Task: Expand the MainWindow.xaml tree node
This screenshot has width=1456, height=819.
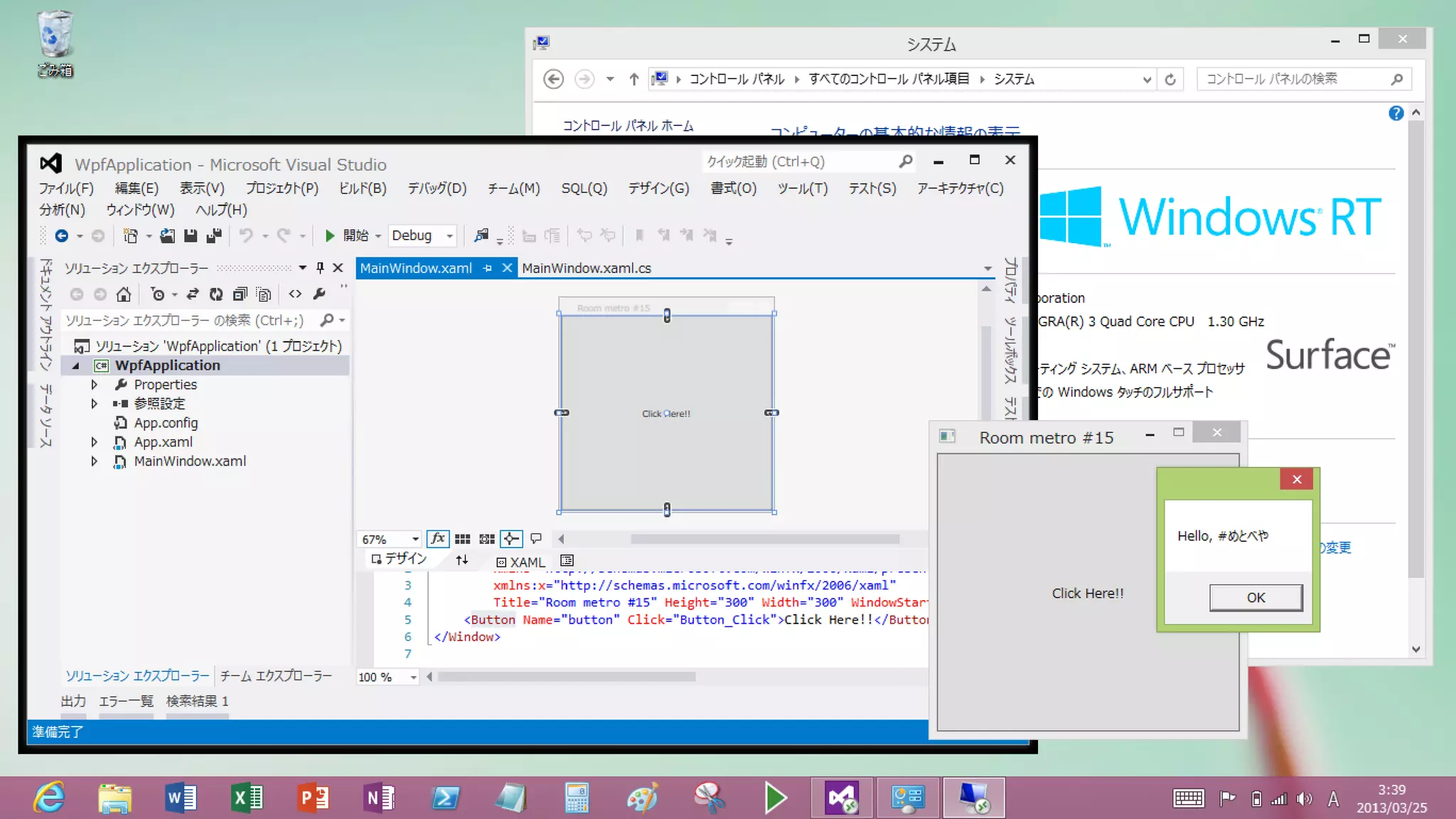Action: click(95, 461)
